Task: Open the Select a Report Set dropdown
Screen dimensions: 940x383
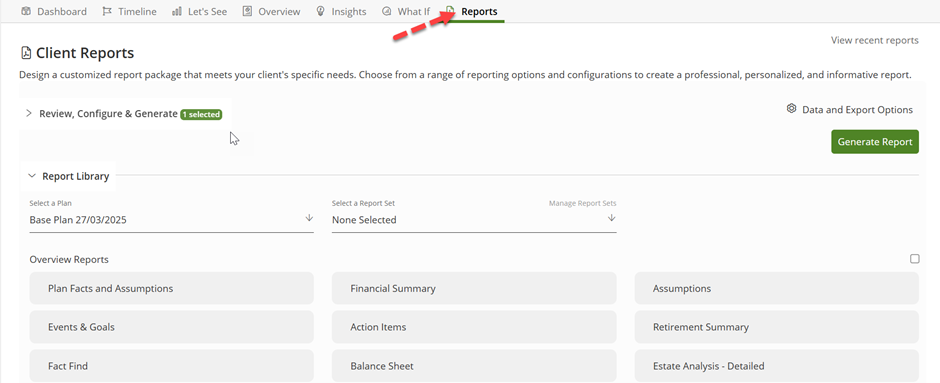Action: [x=474, y=220]
